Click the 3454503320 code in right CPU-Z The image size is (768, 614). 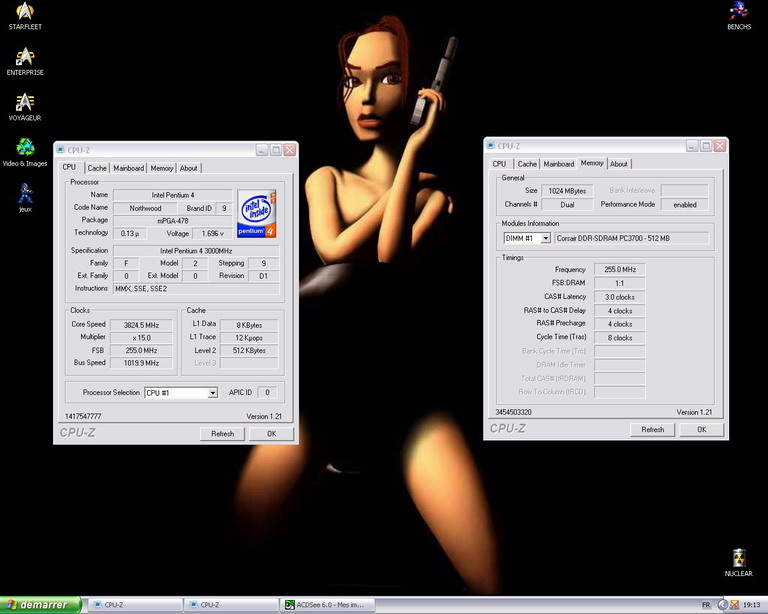pyautogui.click(x=513, y=412)
